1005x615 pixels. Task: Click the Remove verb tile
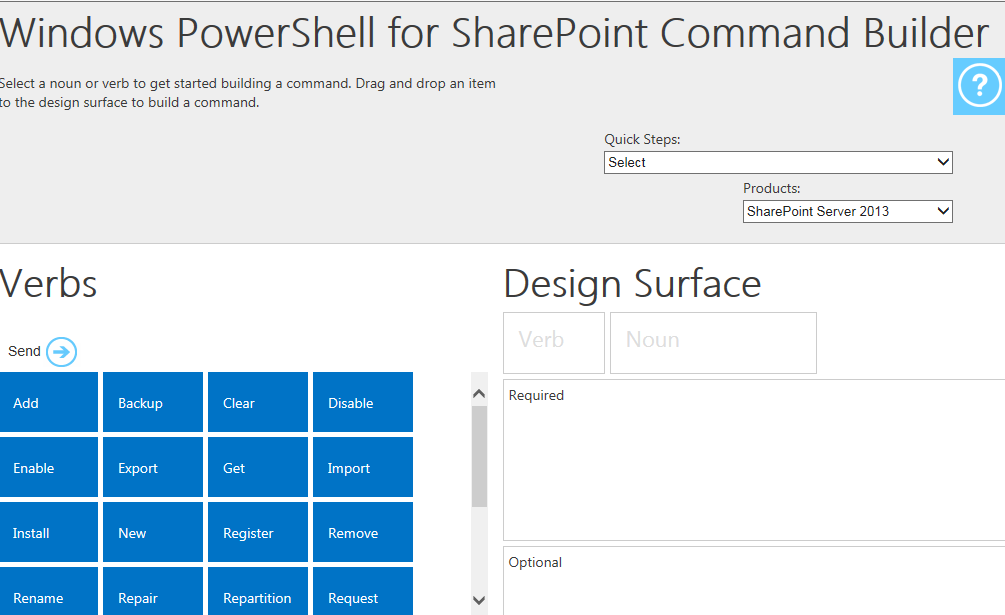[x=363, y=532]
